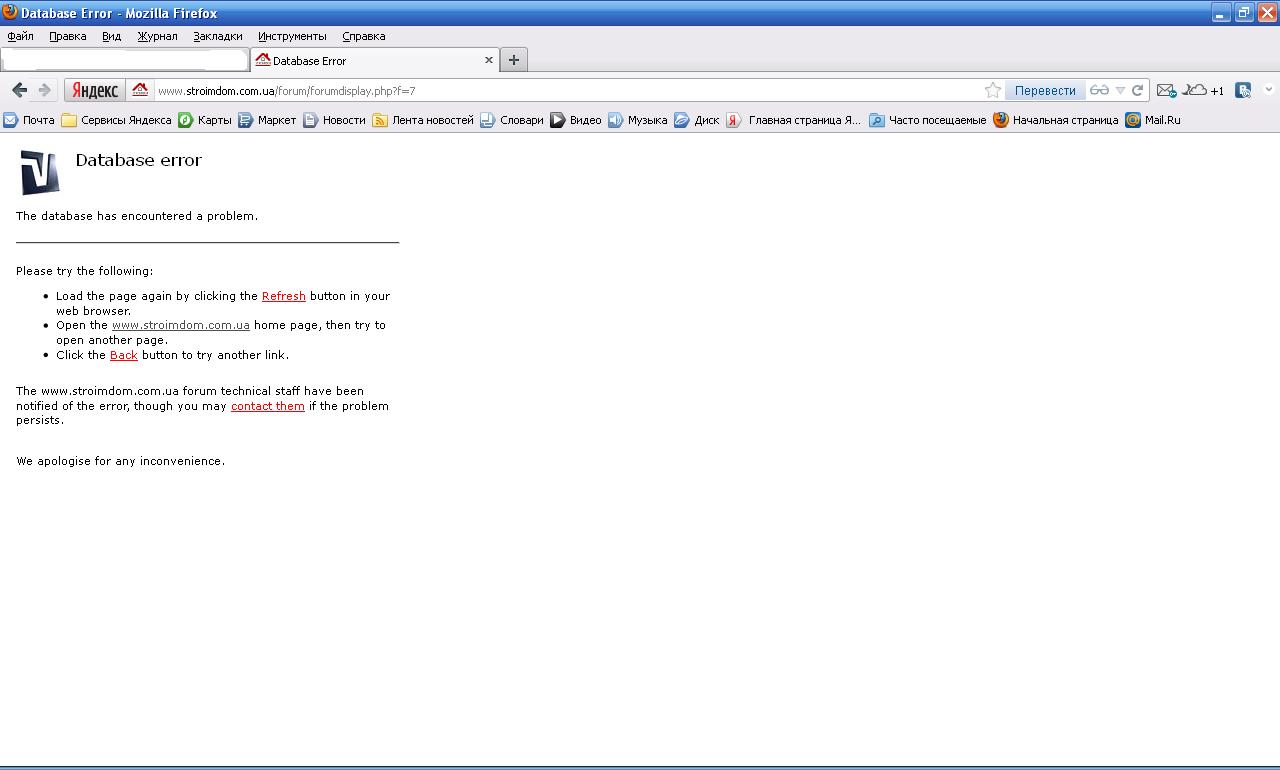Open the Яндекс search button
This screenshot has width=1280, height=770.
click(95, 90)
